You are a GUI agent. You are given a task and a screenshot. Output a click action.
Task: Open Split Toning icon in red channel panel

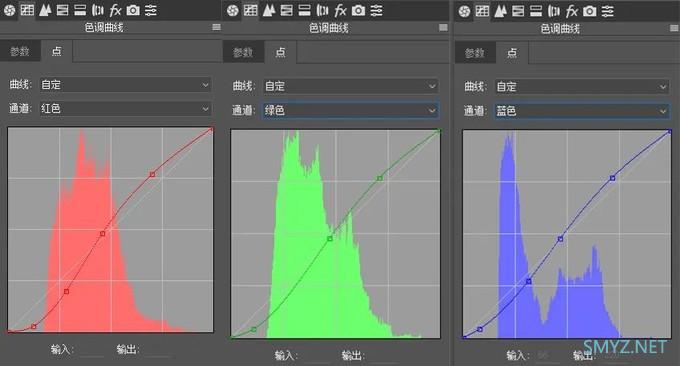(x=80, y=10)
